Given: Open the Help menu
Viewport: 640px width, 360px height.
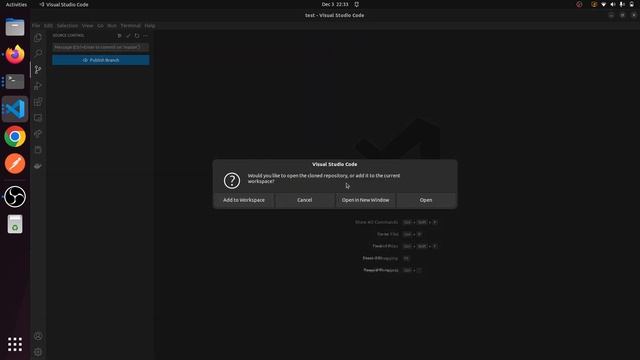Looking at the screenshot, I should (x=150, y=25).
